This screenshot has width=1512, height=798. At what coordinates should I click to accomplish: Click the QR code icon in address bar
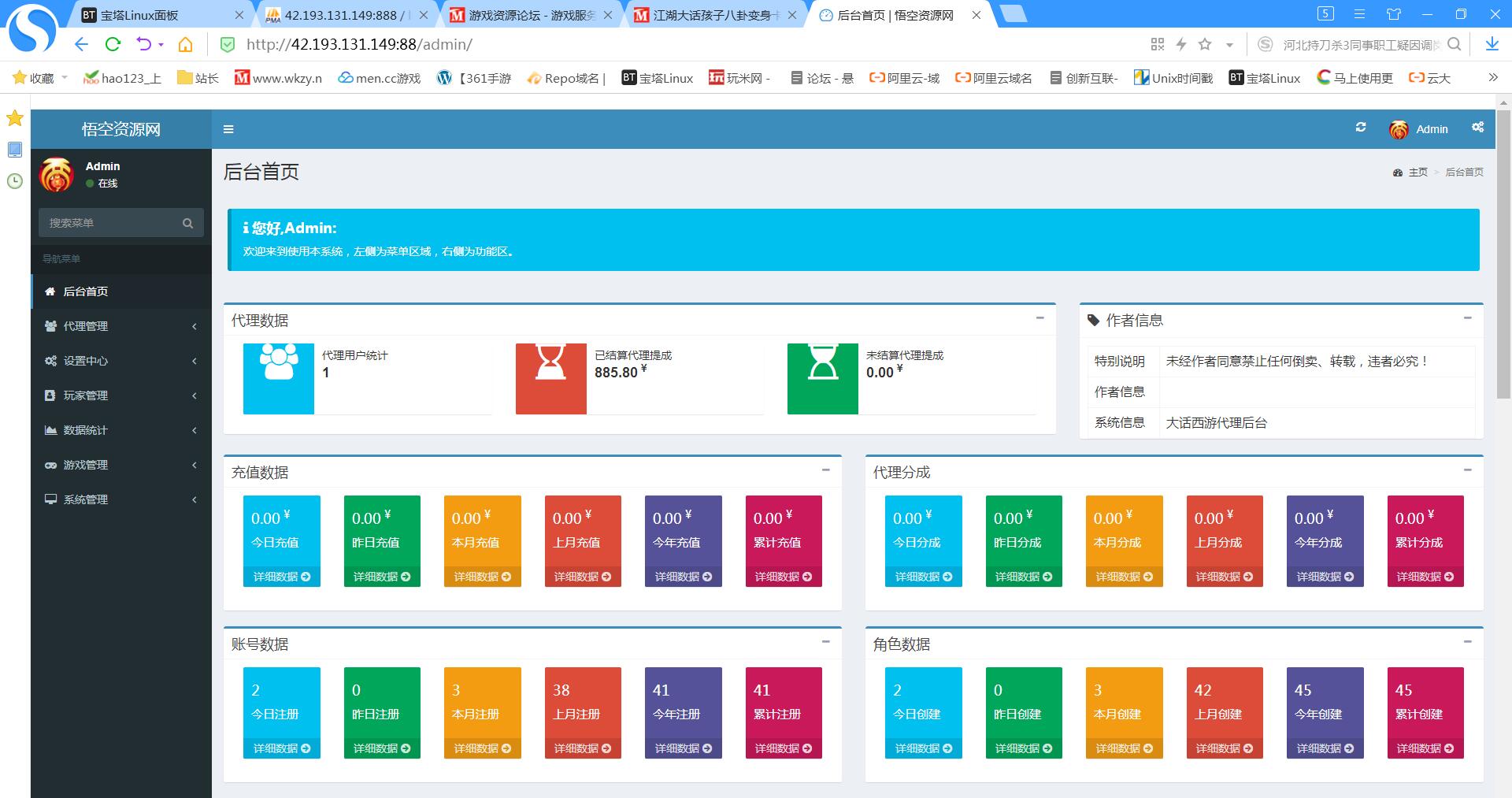[x=1157, y=45]
